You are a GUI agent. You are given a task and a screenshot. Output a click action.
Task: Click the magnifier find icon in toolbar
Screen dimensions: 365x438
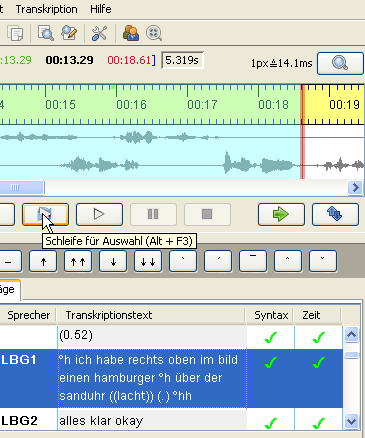coord(46,33)
